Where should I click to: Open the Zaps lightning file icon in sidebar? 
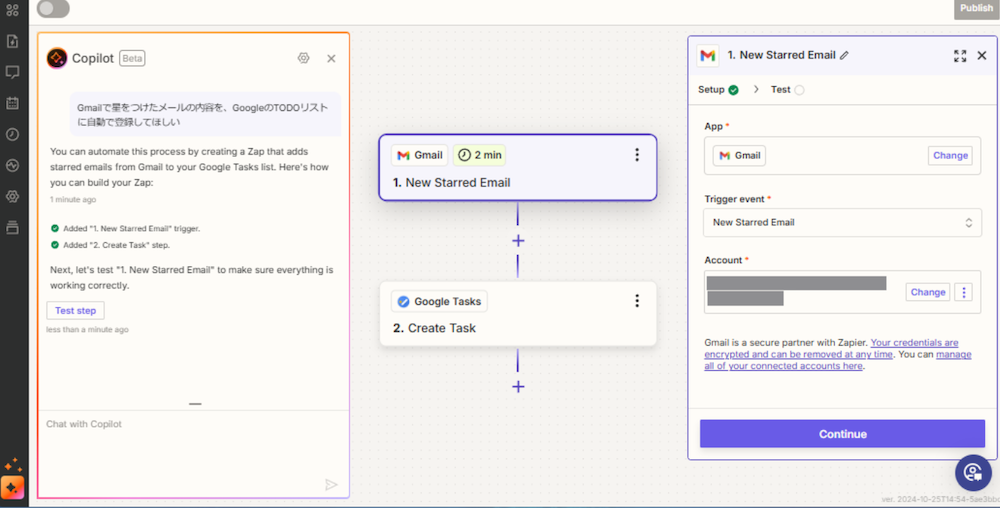(12, 41)
